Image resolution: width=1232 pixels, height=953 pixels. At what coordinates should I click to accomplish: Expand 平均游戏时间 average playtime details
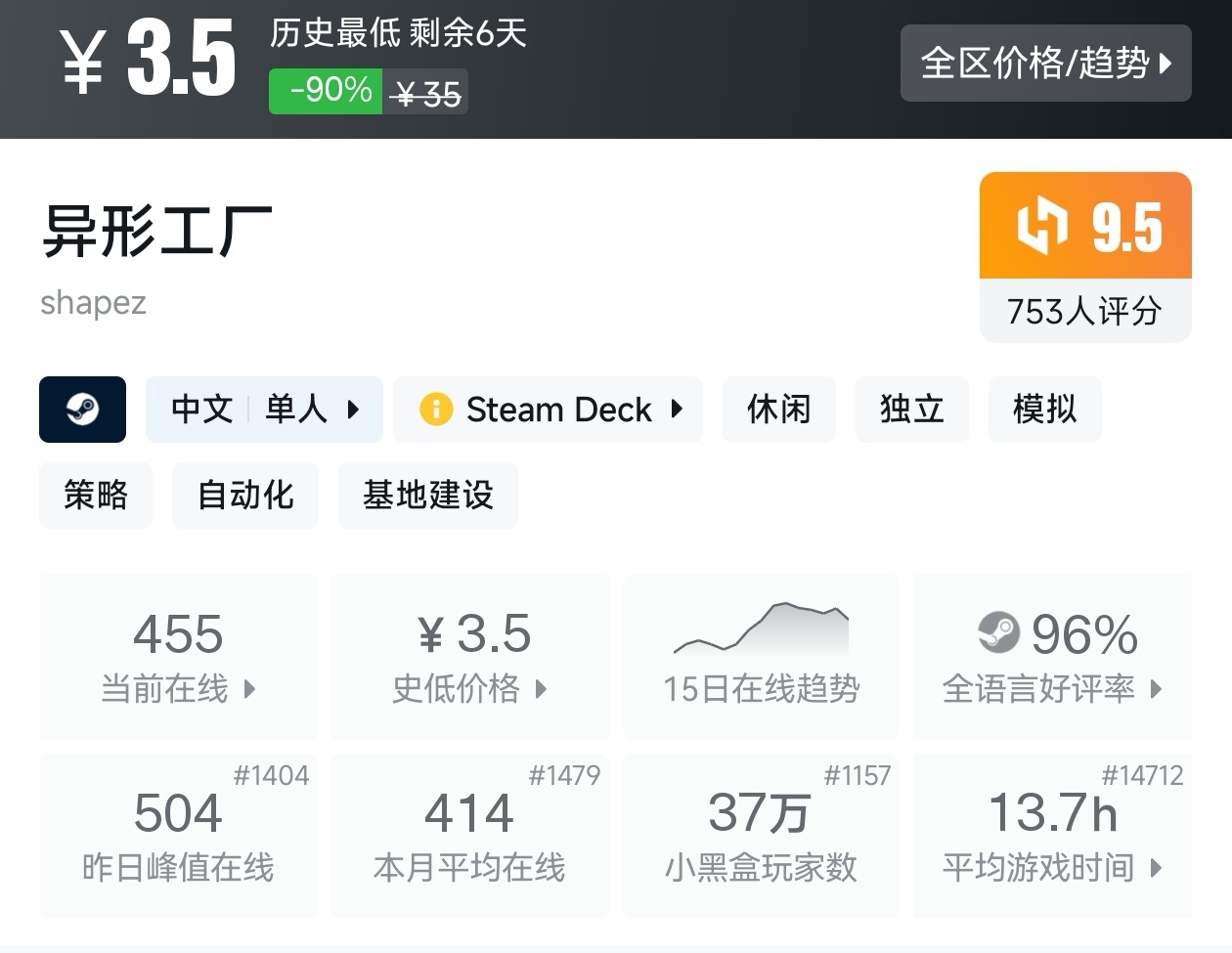[x=1157, y=867]
